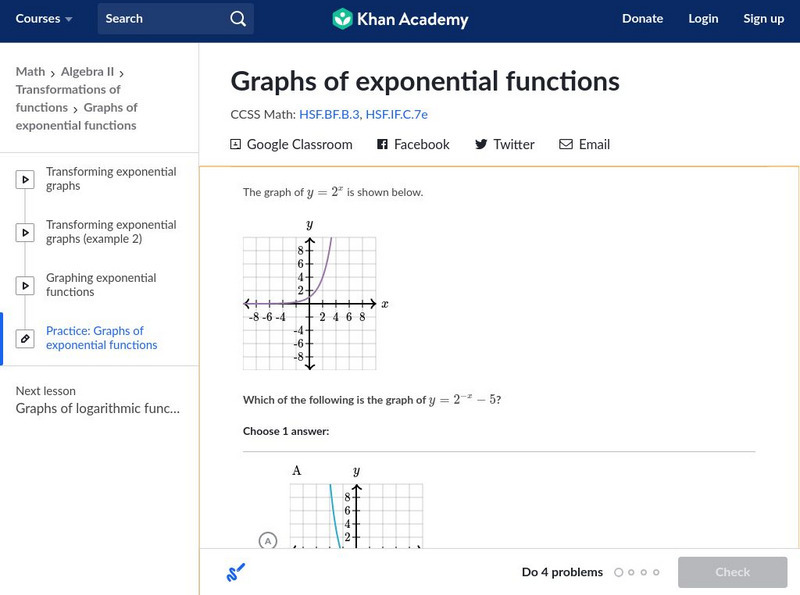Screen dimensions: 800x595
Task: Play Transforming exponential graphs video
Action: 26,180
